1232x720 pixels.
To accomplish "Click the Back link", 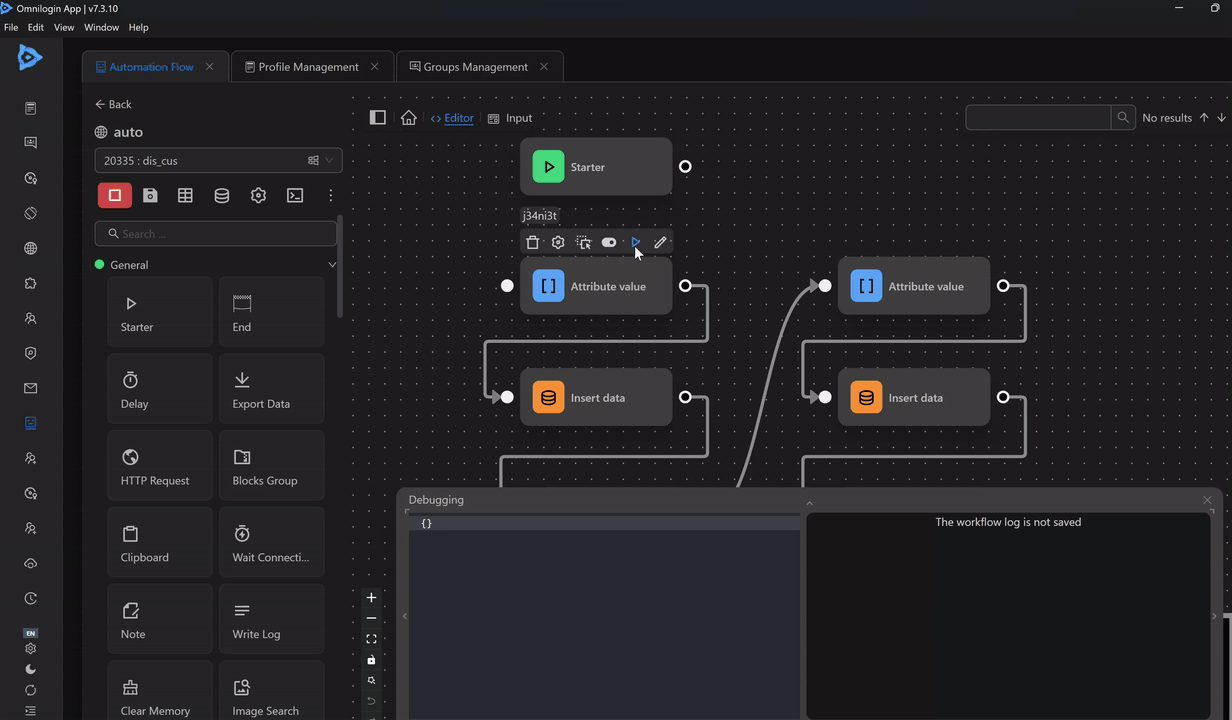I will tap(113, 104).
